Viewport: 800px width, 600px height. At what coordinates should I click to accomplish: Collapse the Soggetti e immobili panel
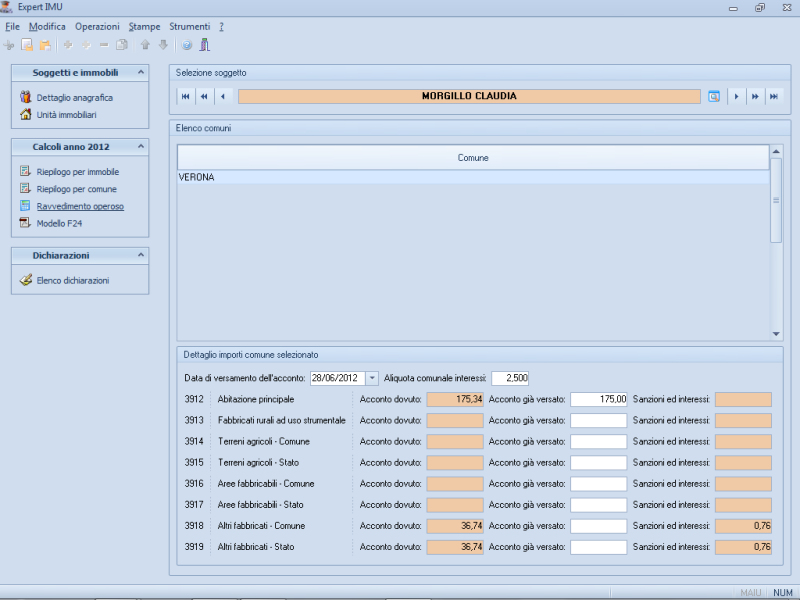(141, 72)
